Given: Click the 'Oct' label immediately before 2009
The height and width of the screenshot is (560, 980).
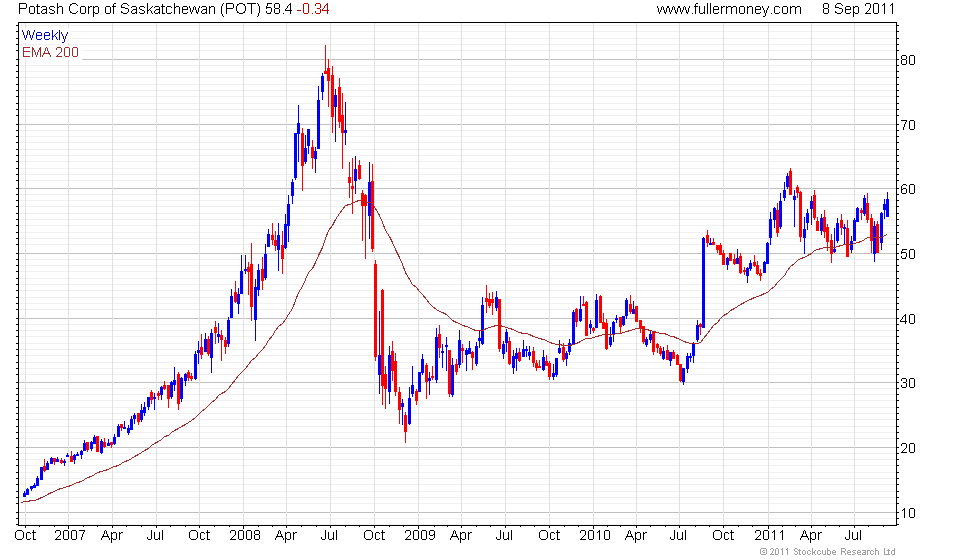Looking at the screenshot, I should click(374, 536).
